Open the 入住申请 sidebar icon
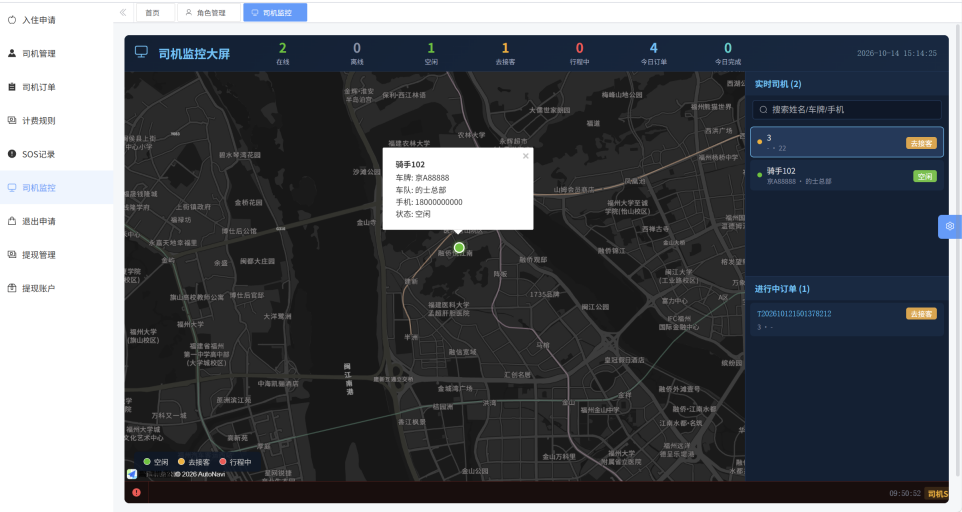This screenshot has width=962, height=512. coord(12,20)
